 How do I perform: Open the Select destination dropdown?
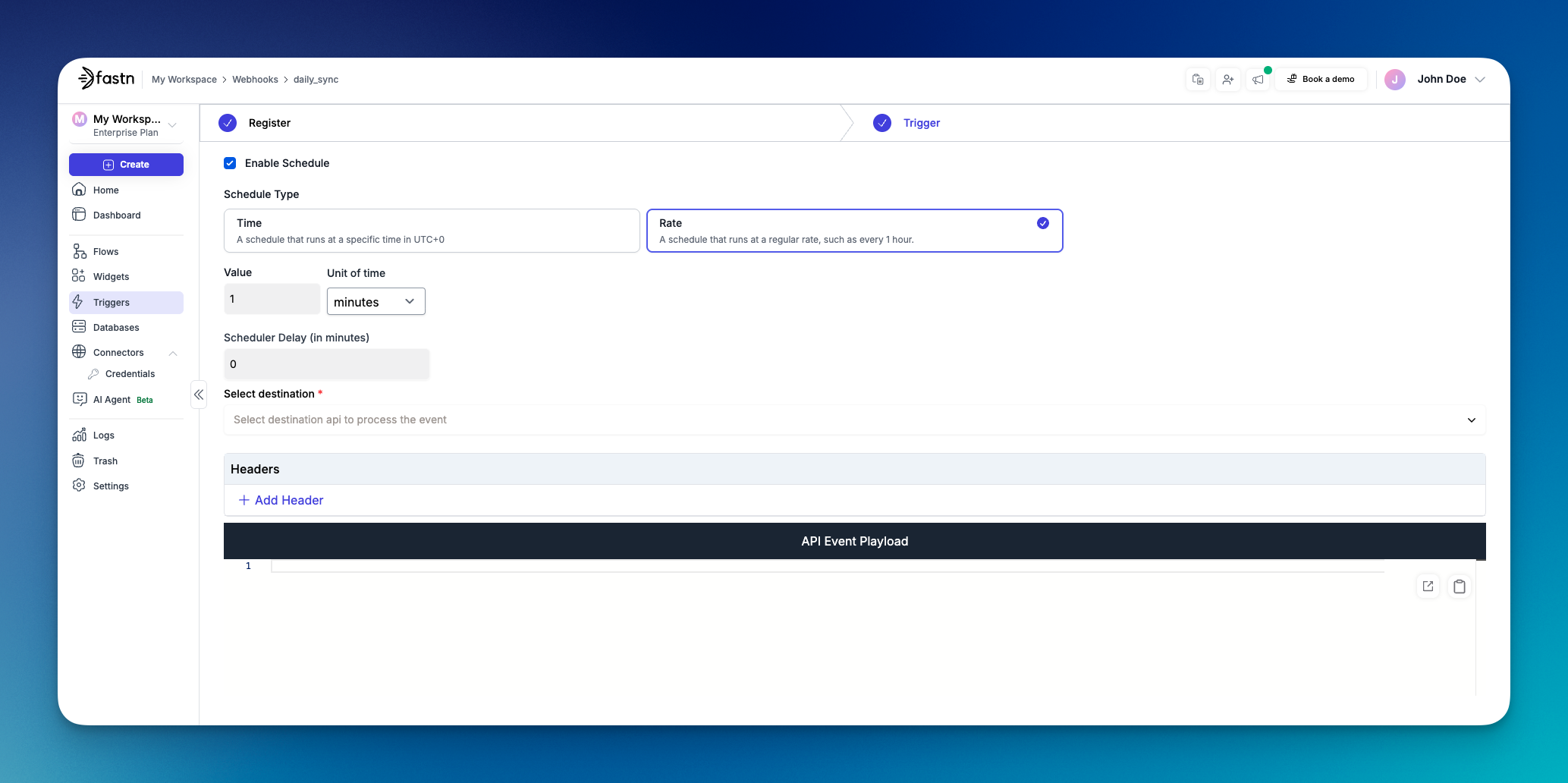click(854, 420)
